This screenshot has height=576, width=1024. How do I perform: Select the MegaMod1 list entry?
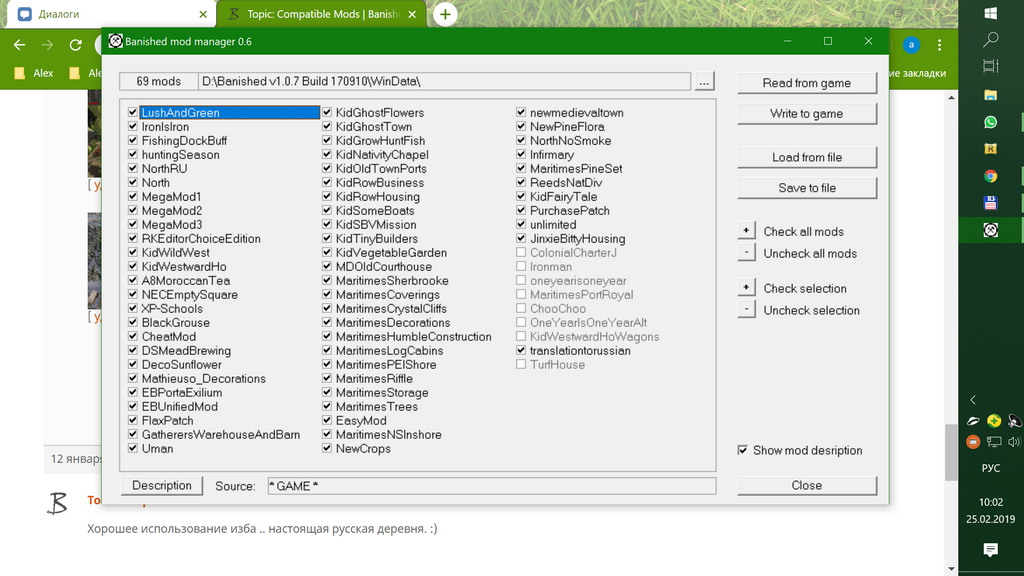click(x=172, y=197)
